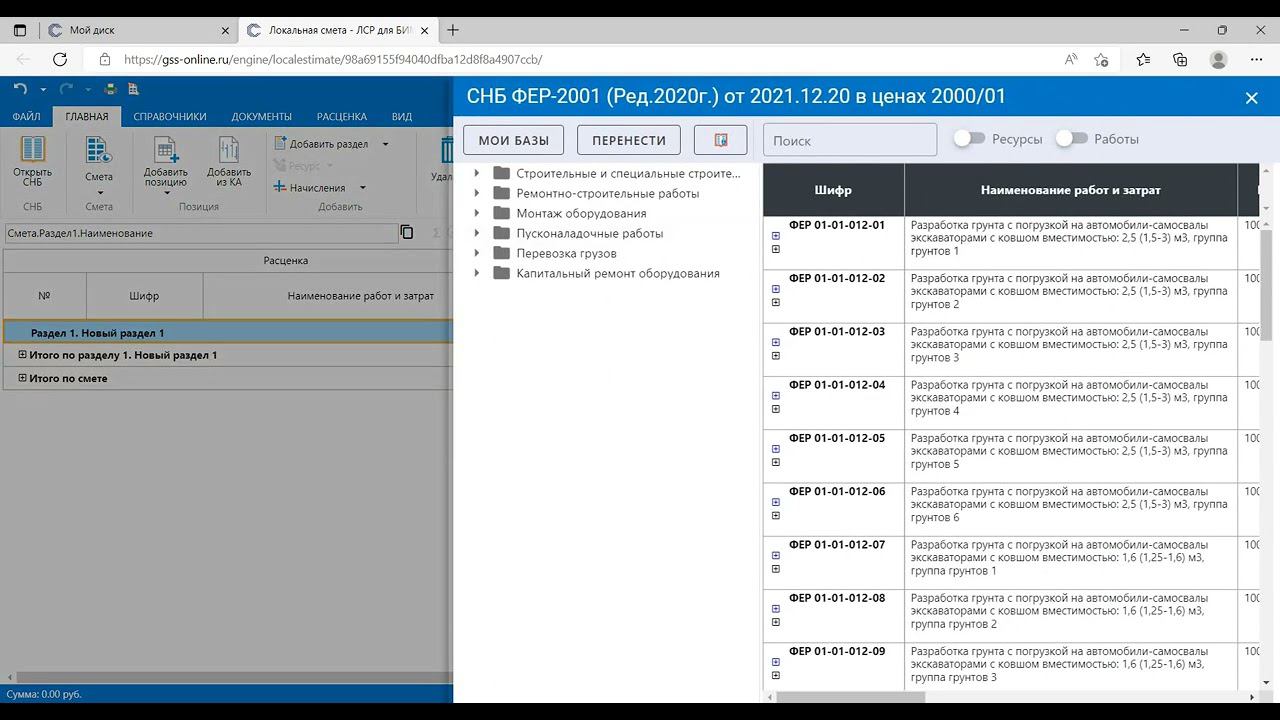Viewport: 1280px width, 720px height.
Task: Click the spreadsheet icon beside the printer
Action: click(133, 89)
